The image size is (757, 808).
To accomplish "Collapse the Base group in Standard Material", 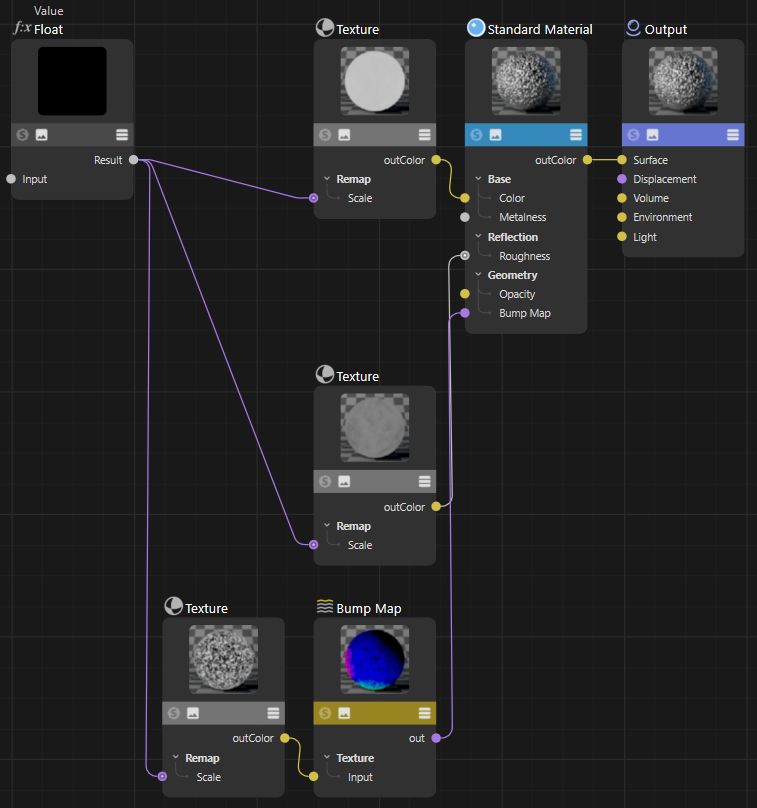I will pyautogui.click(x=478, y=179).
